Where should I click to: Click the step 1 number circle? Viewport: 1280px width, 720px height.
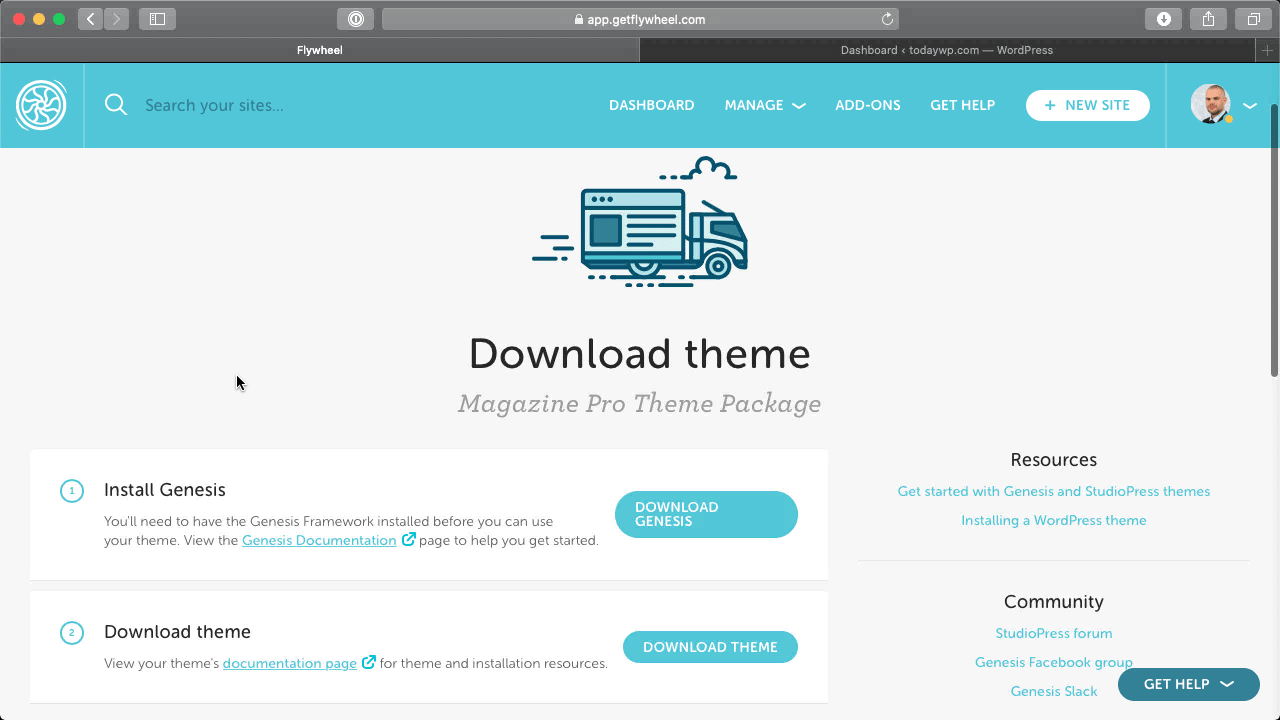point(72,491)
